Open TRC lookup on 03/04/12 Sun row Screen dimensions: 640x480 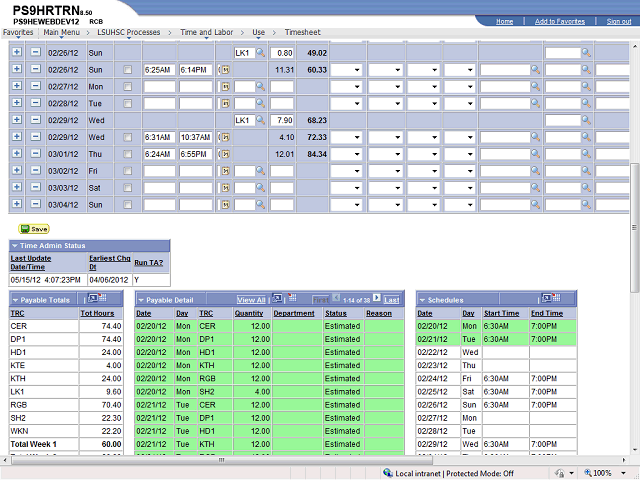[x=260, y=204]
